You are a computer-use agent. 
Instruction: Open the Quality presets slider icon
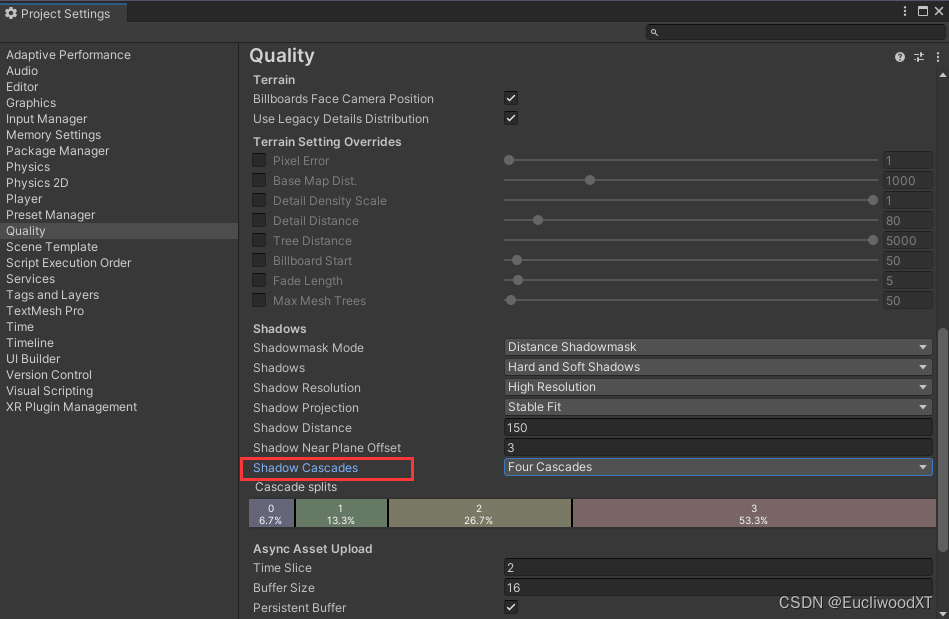click(x=919, y=57)
